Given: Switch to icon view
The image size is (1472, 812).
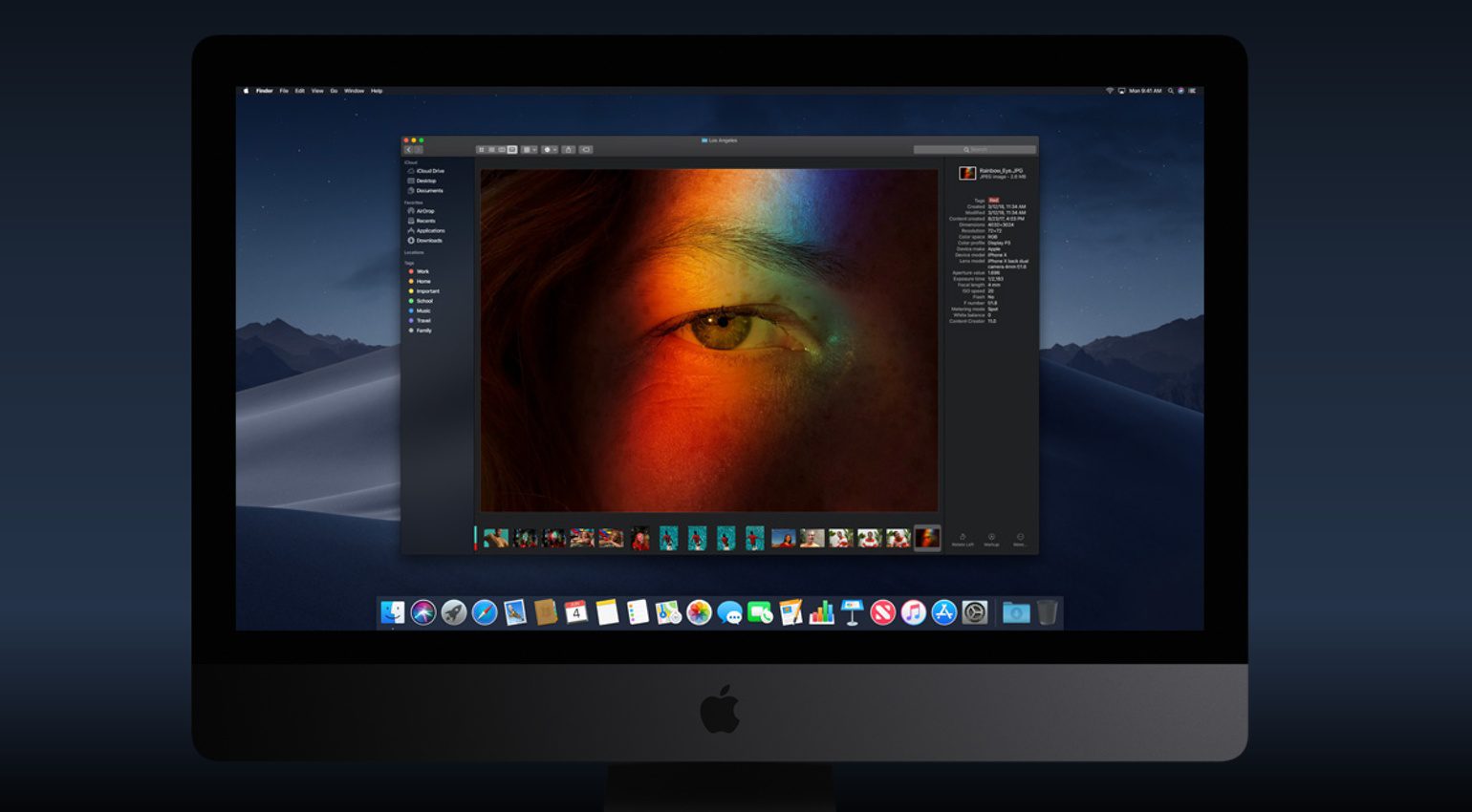Looking at the screenshot, I should coord(482,150).
